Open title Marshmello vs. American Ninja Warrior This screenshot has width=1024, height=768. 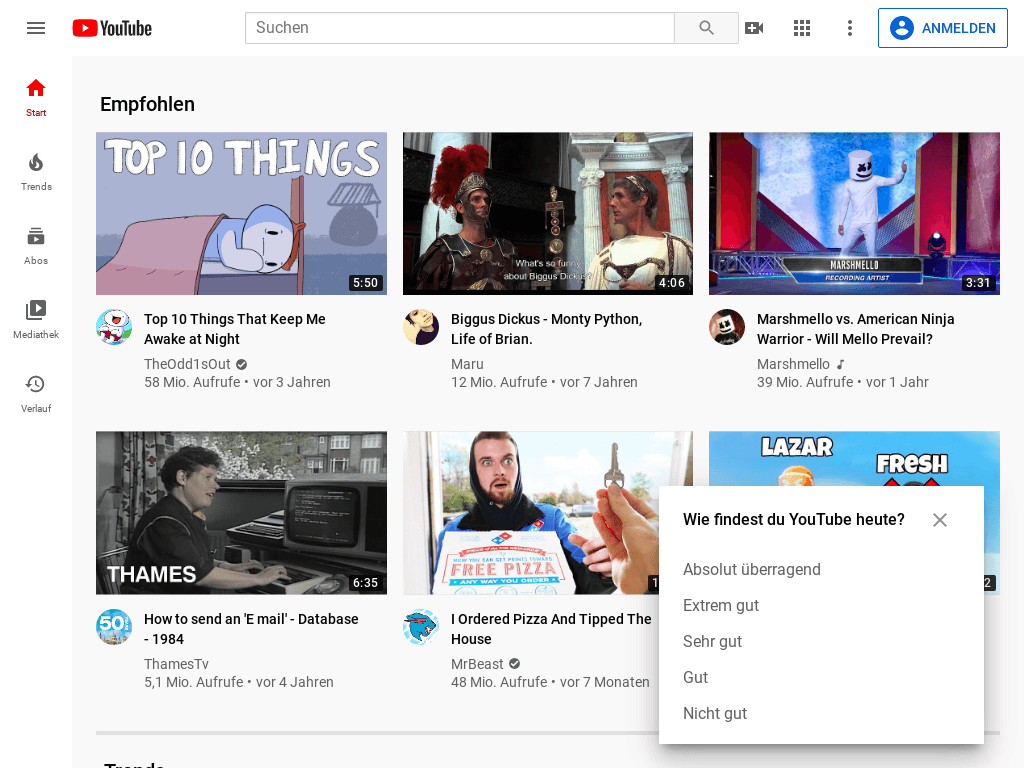coord(856,329)
